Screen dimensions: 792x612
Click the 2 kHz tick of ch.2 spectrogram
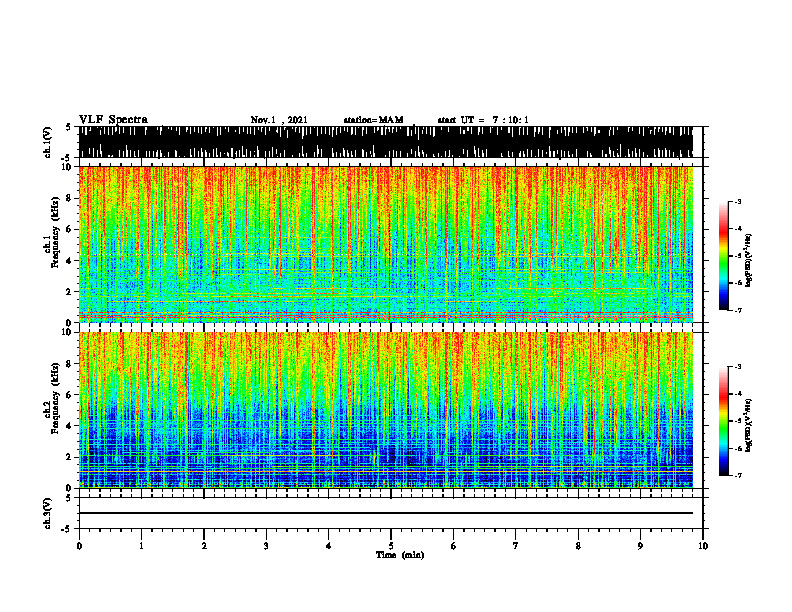(x=70, y=457)
